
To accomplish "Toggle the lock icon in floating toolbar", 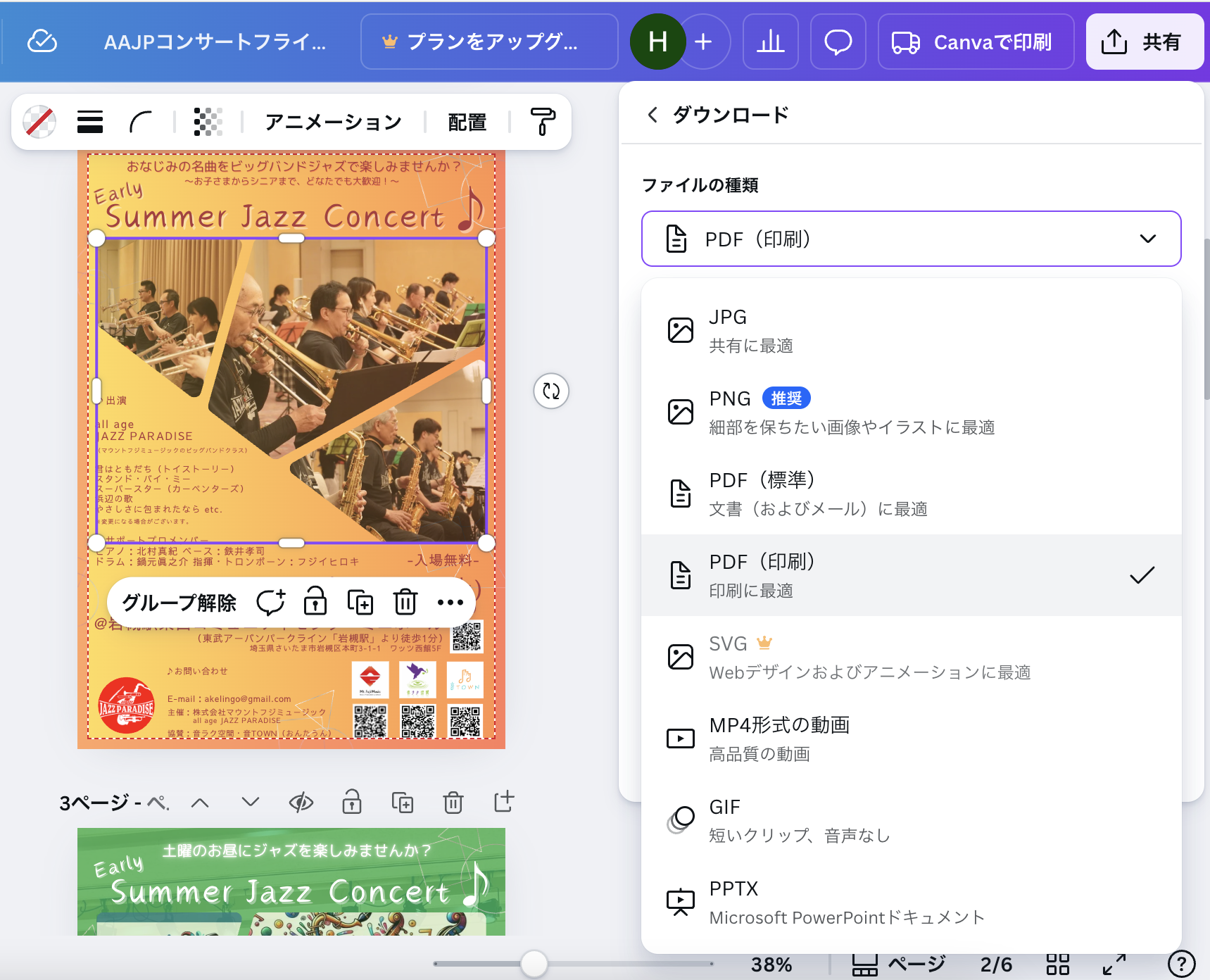I will coord(315,602).
